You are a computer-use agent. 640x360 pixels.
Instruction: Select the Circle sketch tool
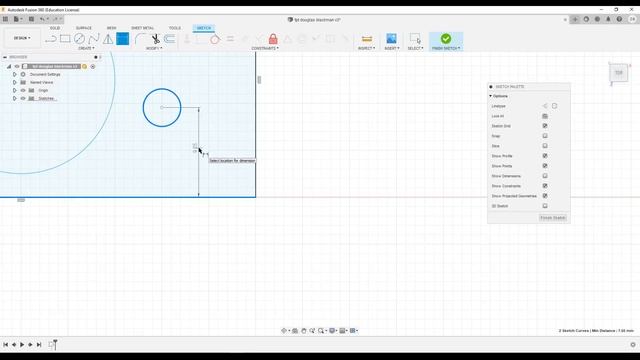(79, 39)
